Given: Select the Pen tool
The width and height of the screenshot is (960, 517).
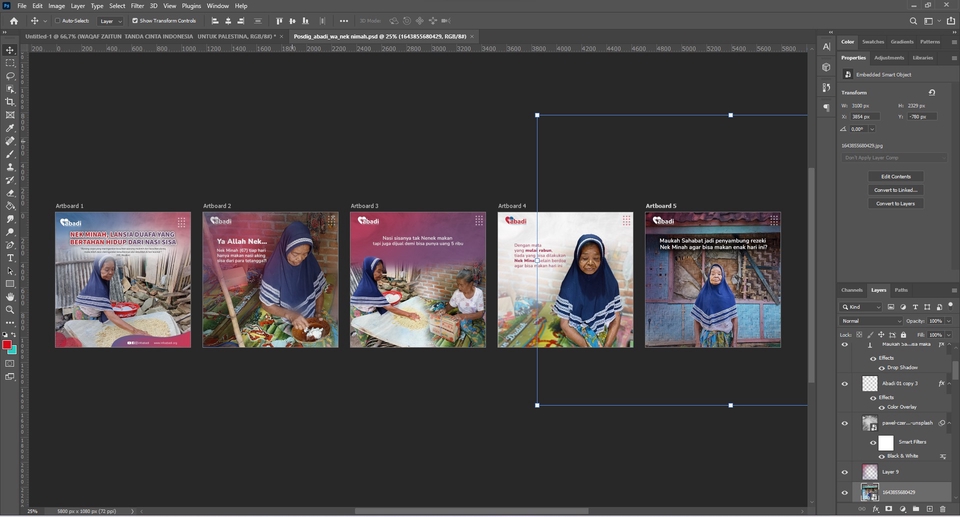Looking at the screenshot, I should click(10, 245).
